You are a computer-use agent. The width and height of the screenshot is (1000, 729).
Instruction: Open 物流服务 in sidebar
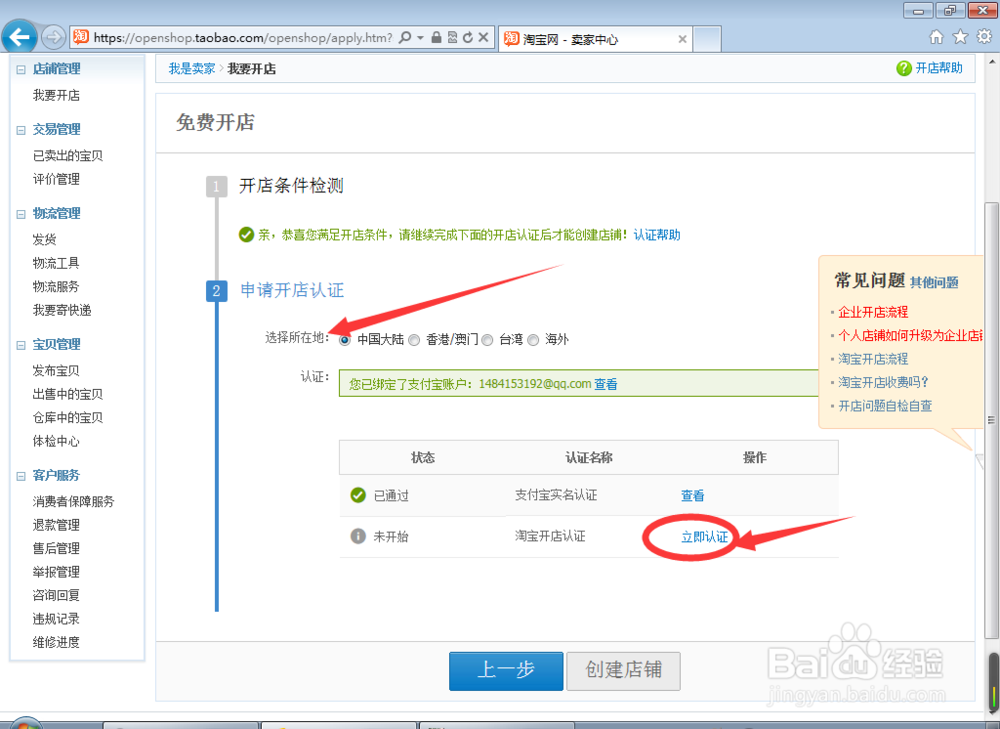pyautogui.click(x=56, y=286)
